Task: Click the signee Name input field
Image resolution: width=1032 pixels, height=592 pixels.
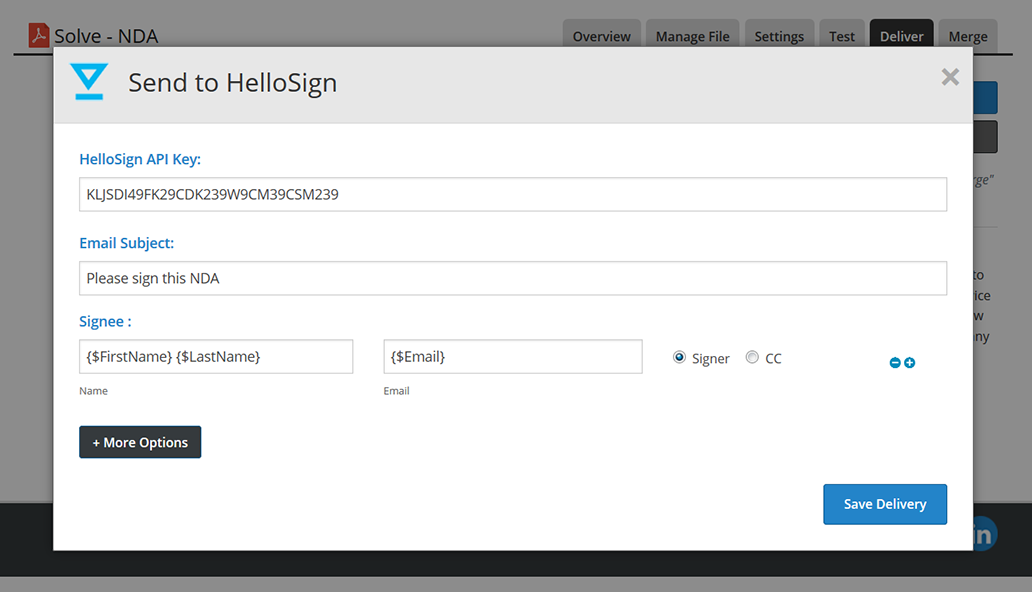Action: tap(216, 357)
